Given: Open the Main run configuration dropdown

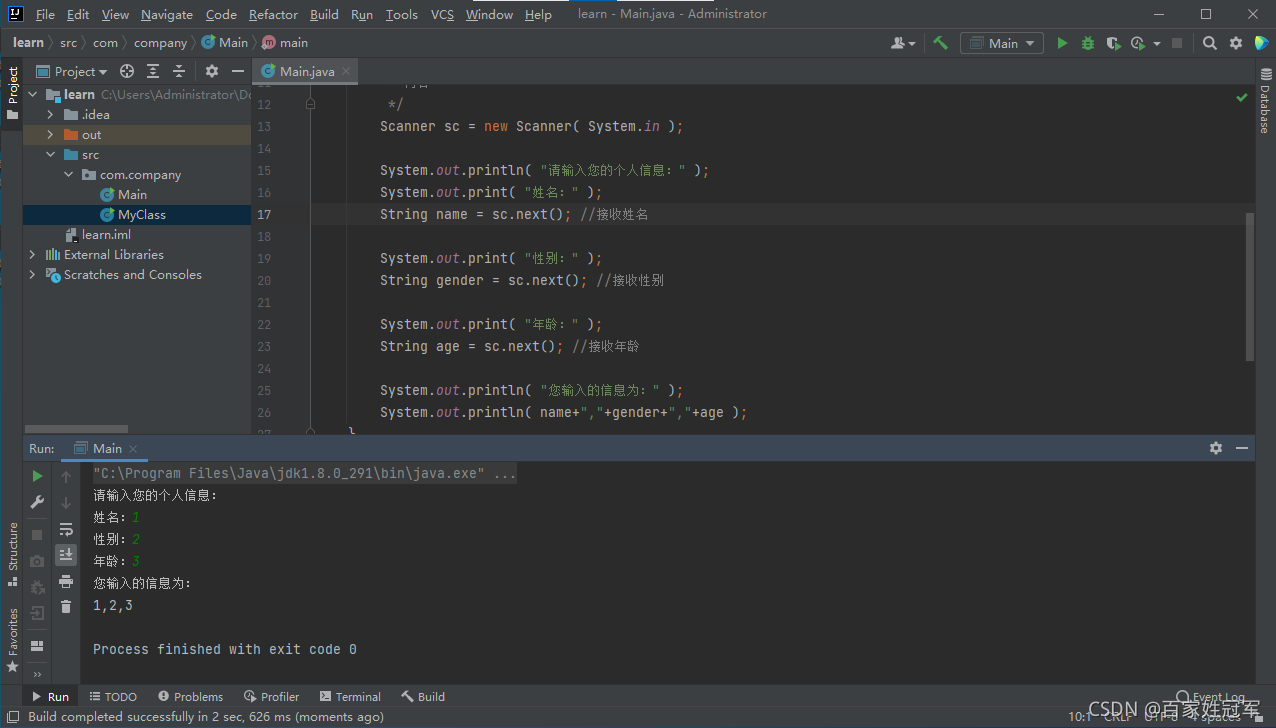Looking at the screenshot, I should click(x=1002, y=43).
